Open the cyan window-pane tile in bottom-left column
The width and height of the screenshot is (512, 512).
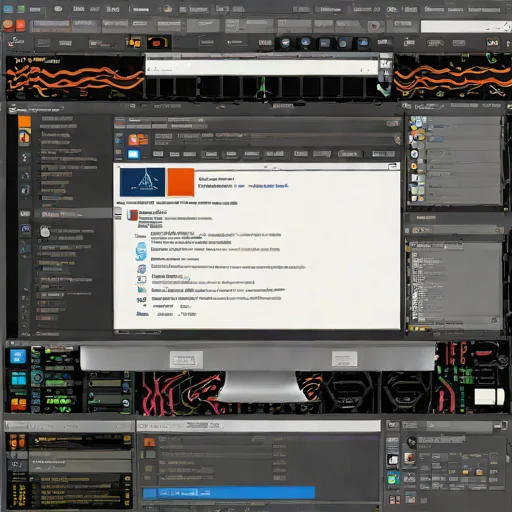19,379
